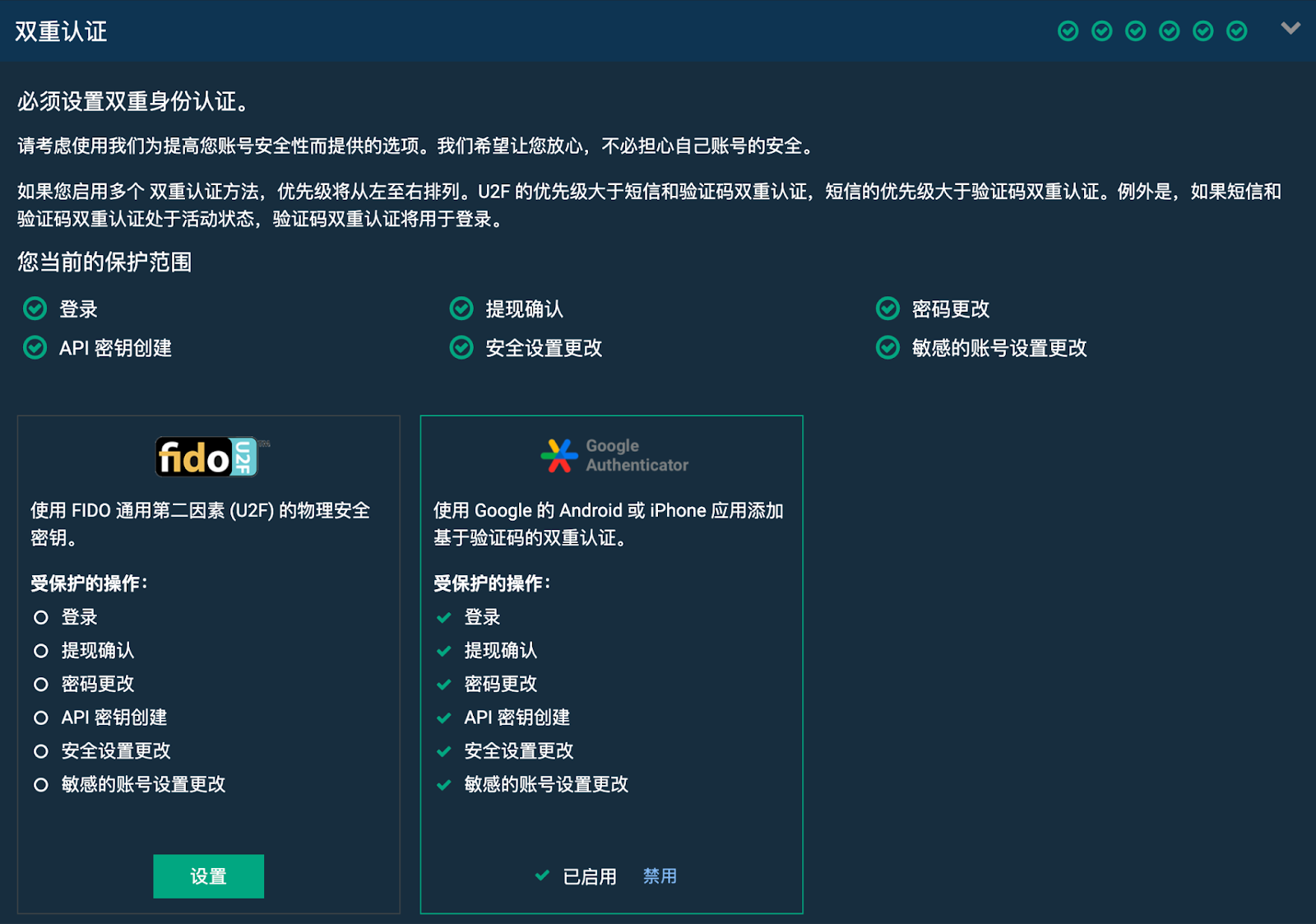Viewport: 1316px width, 924px height.
Task: Click the circle icon beside 登录 in FIDO card
Action: [41, 617]
